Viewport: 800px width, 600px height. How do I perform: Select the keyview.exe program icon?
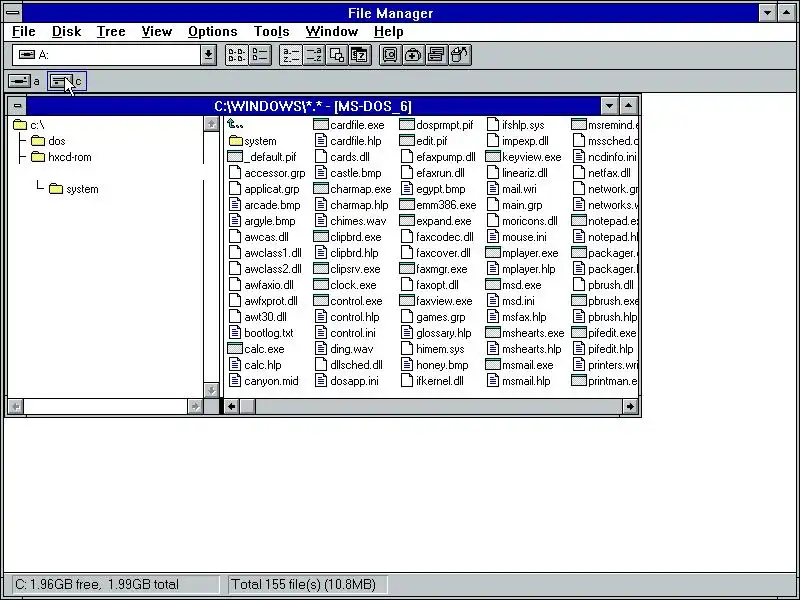[492, 157]
